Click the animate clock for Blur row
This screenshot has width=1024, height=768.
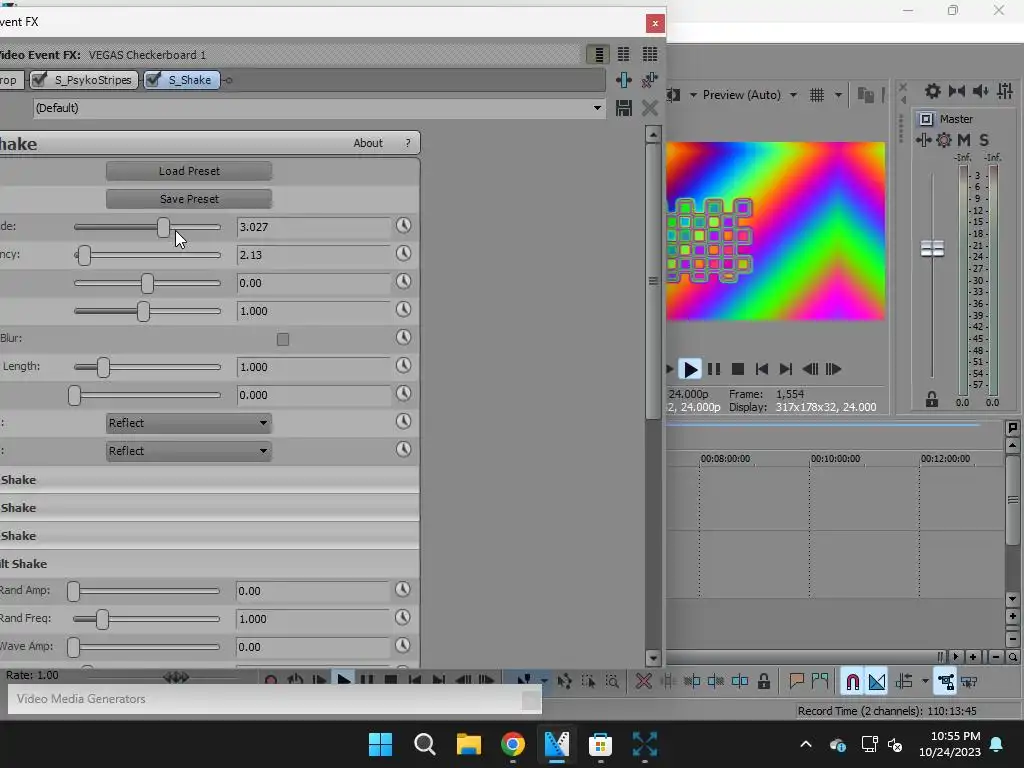[404, 338]
